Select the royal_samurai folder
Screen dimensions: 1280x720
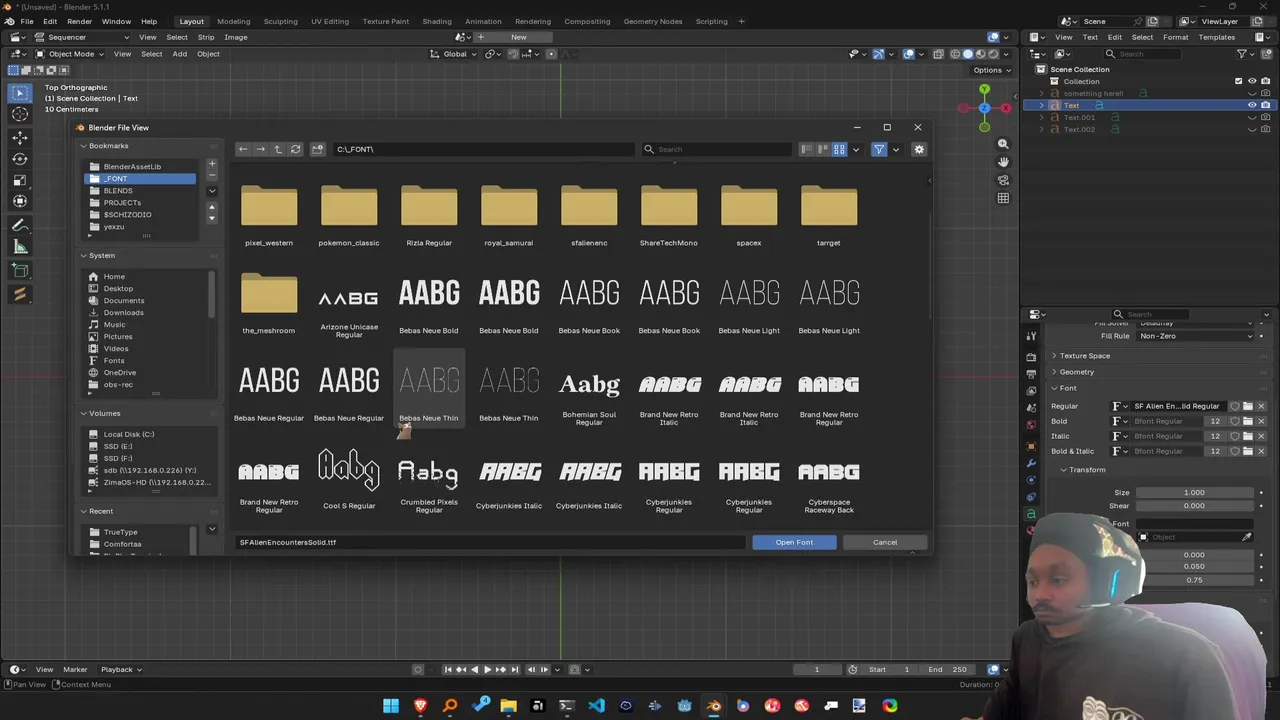pyautogui.click(x=509, y=215)
